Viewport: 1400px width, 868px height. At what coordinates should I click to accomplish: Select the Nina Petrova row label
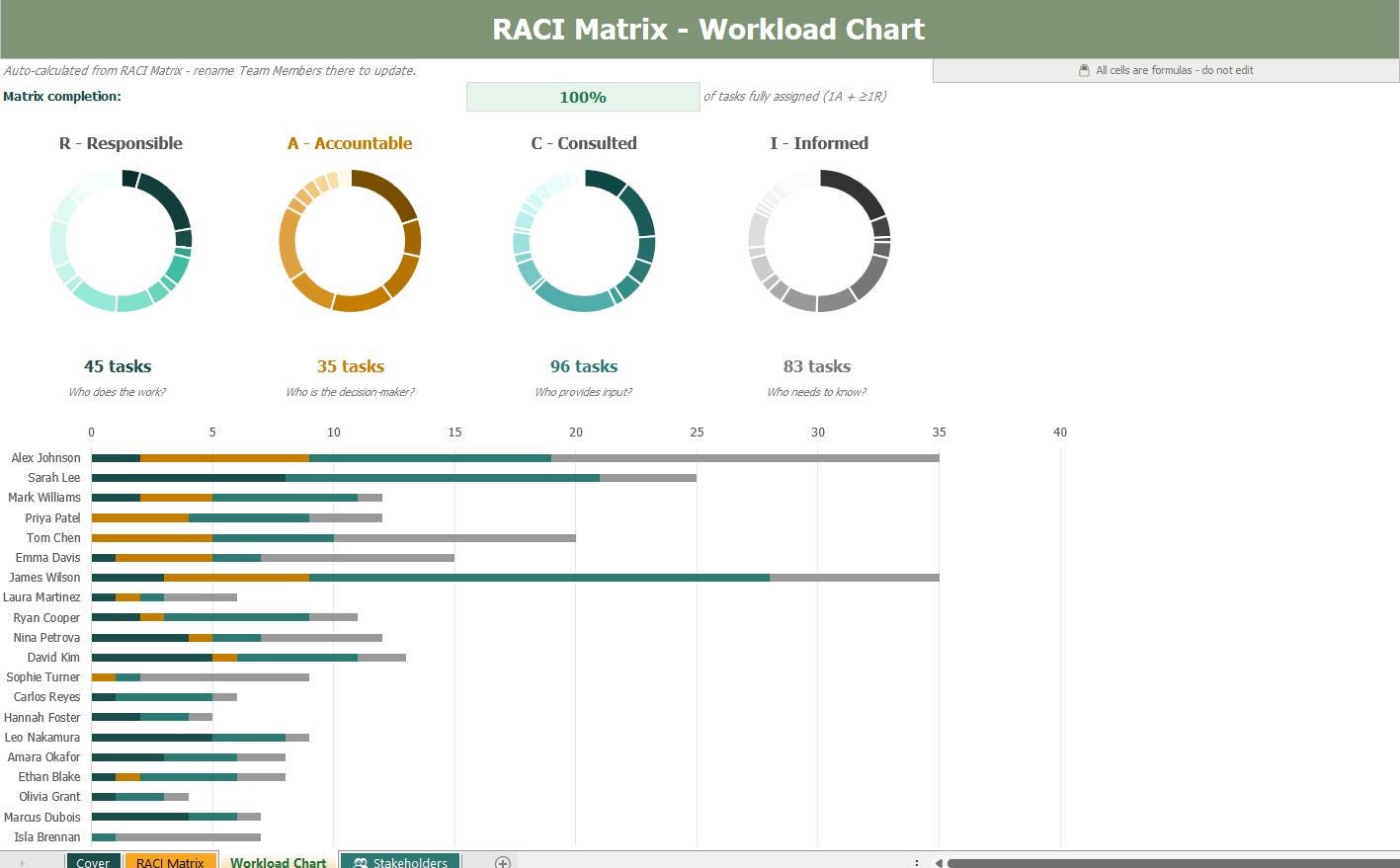46,638
